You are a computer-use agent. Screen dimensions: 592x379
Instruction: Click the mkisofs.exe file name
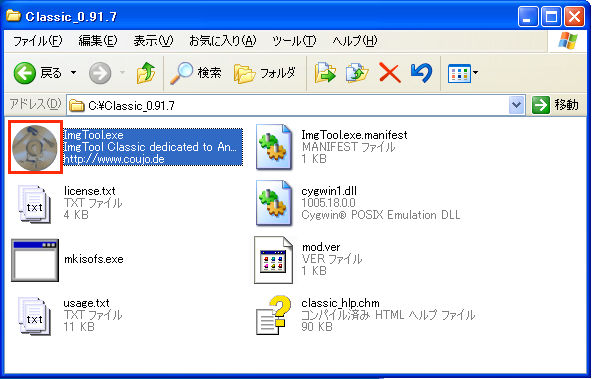point(94,259)
